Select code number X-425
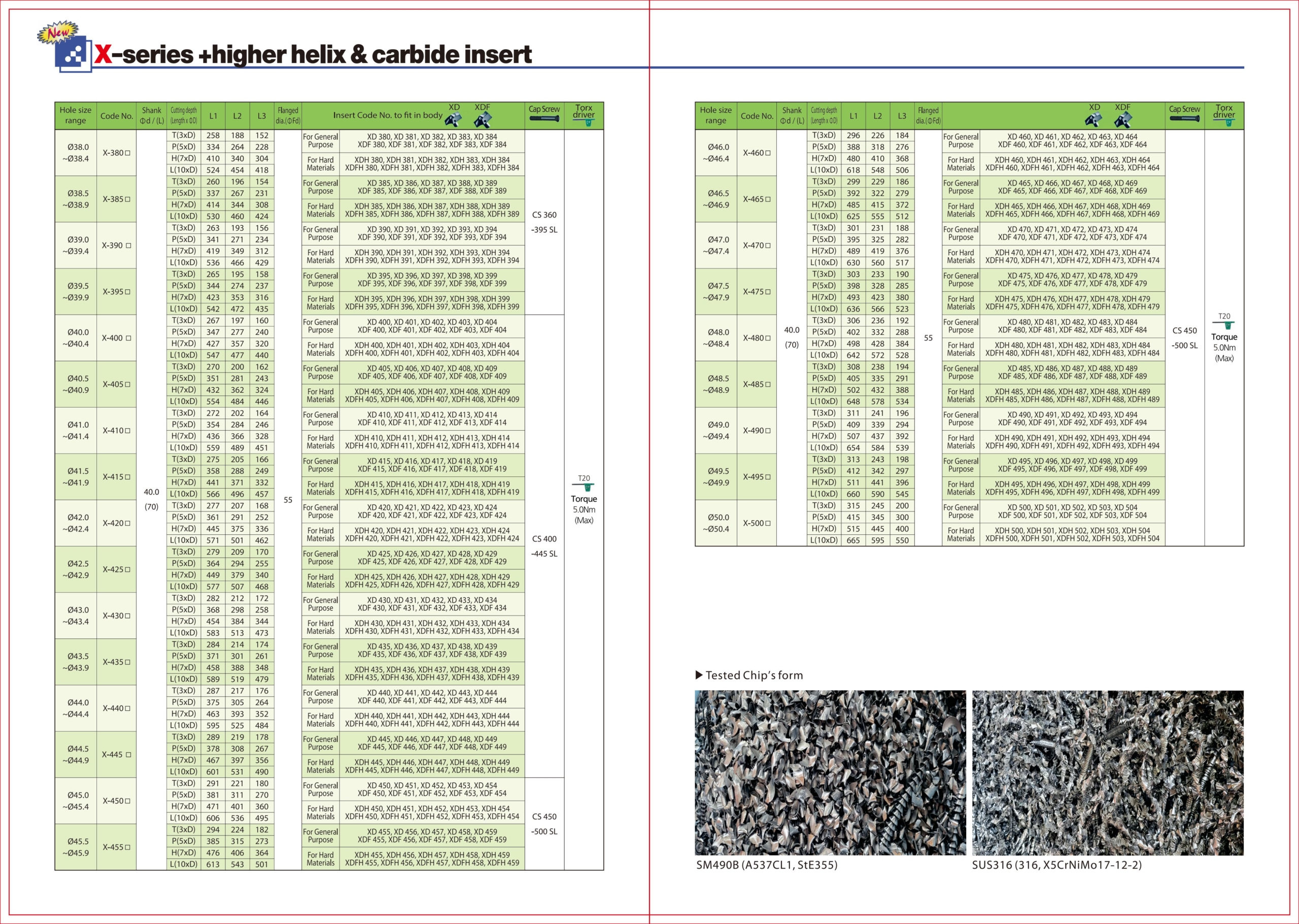This screenshot has height=924, width=1299. pos(116,569)
